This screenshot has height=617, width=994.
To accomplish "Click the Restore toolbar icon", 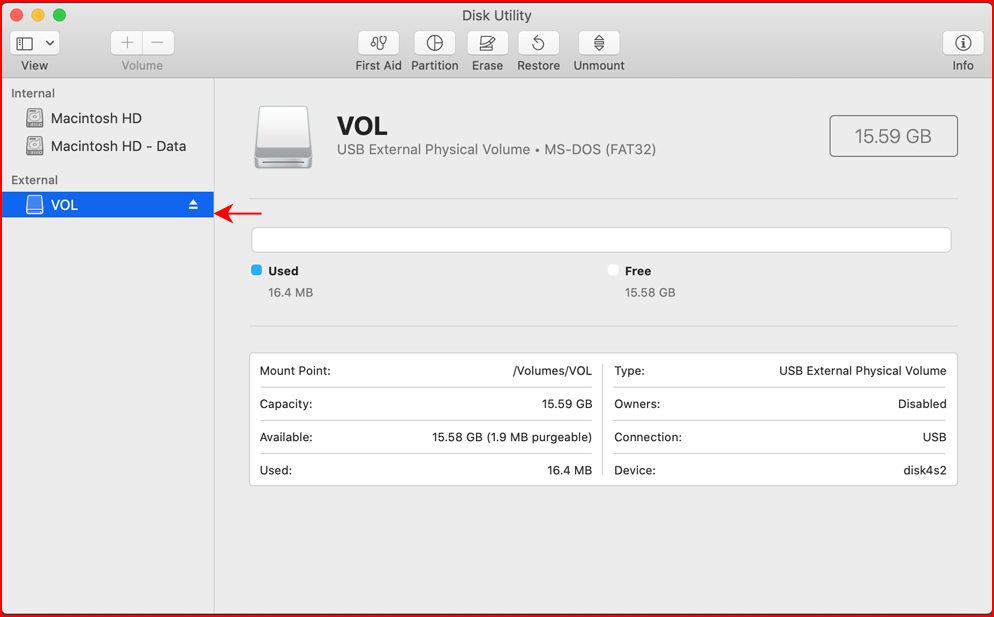I will click(538, 43).
